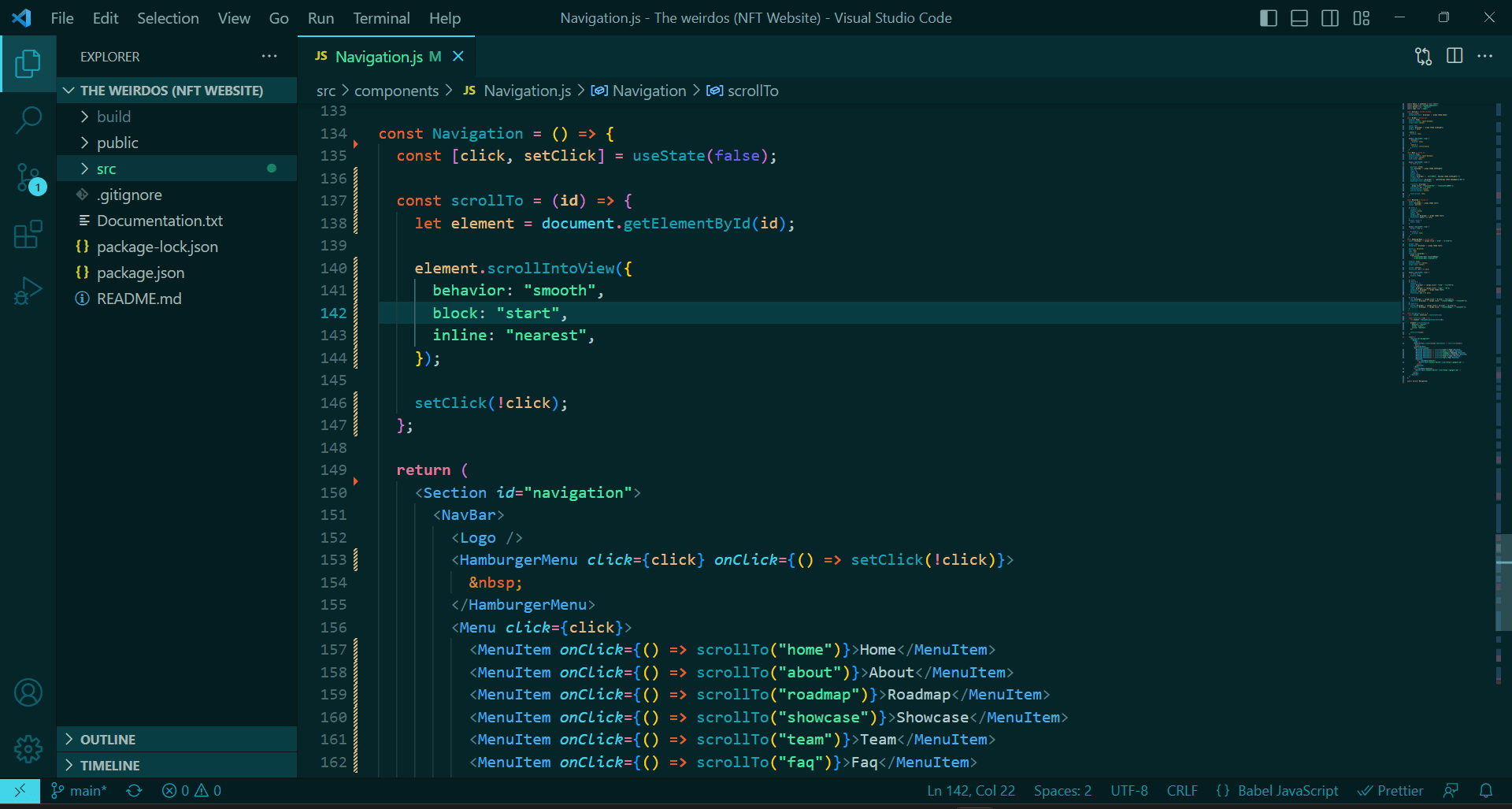The height and width of the screenshot is (809, 1512).
Task: Toggle the bottom panel
Action: (x=1299, y=17)
